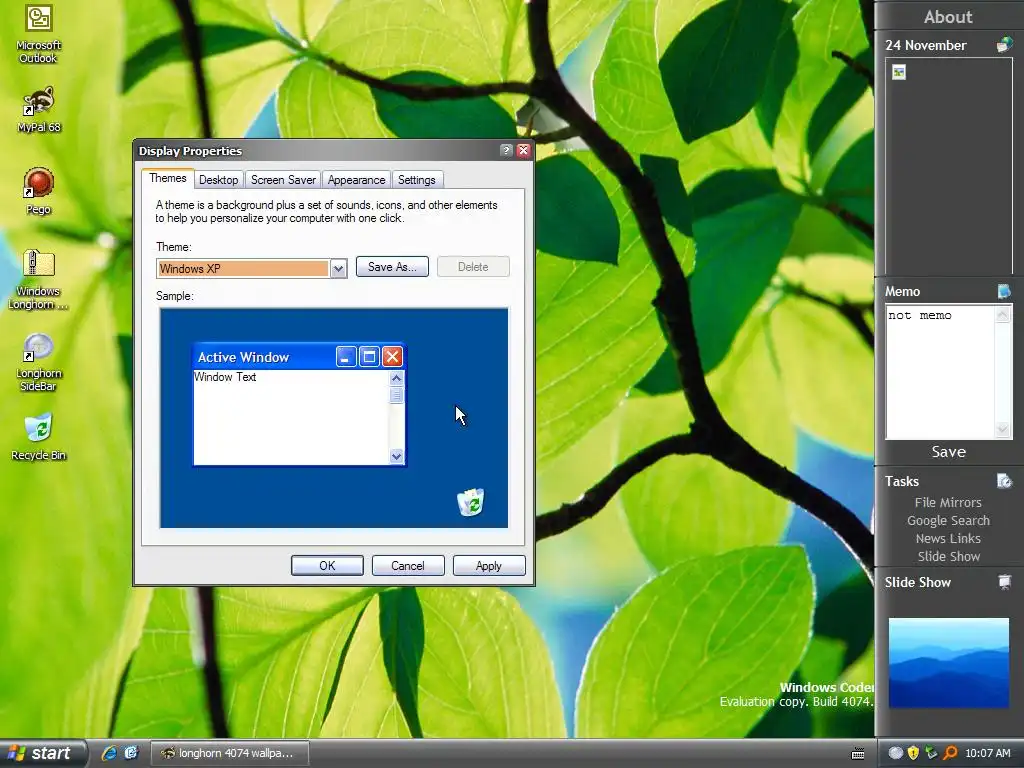
Task: Click the Cancel button
Action: pyautogui.click(x=408, y=566)
